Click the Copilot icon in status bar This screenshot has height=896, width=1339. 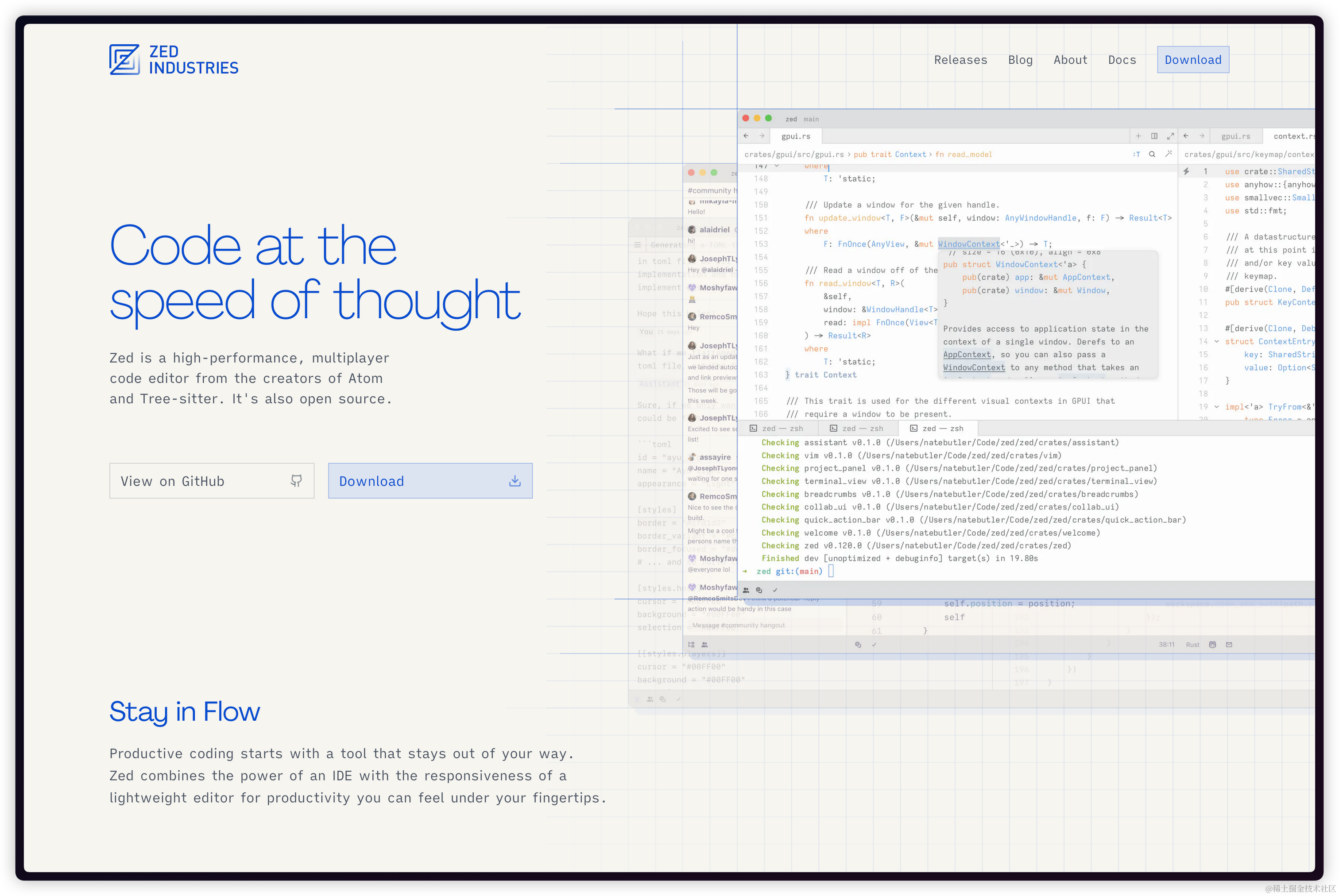click(x=1213, y=645)
